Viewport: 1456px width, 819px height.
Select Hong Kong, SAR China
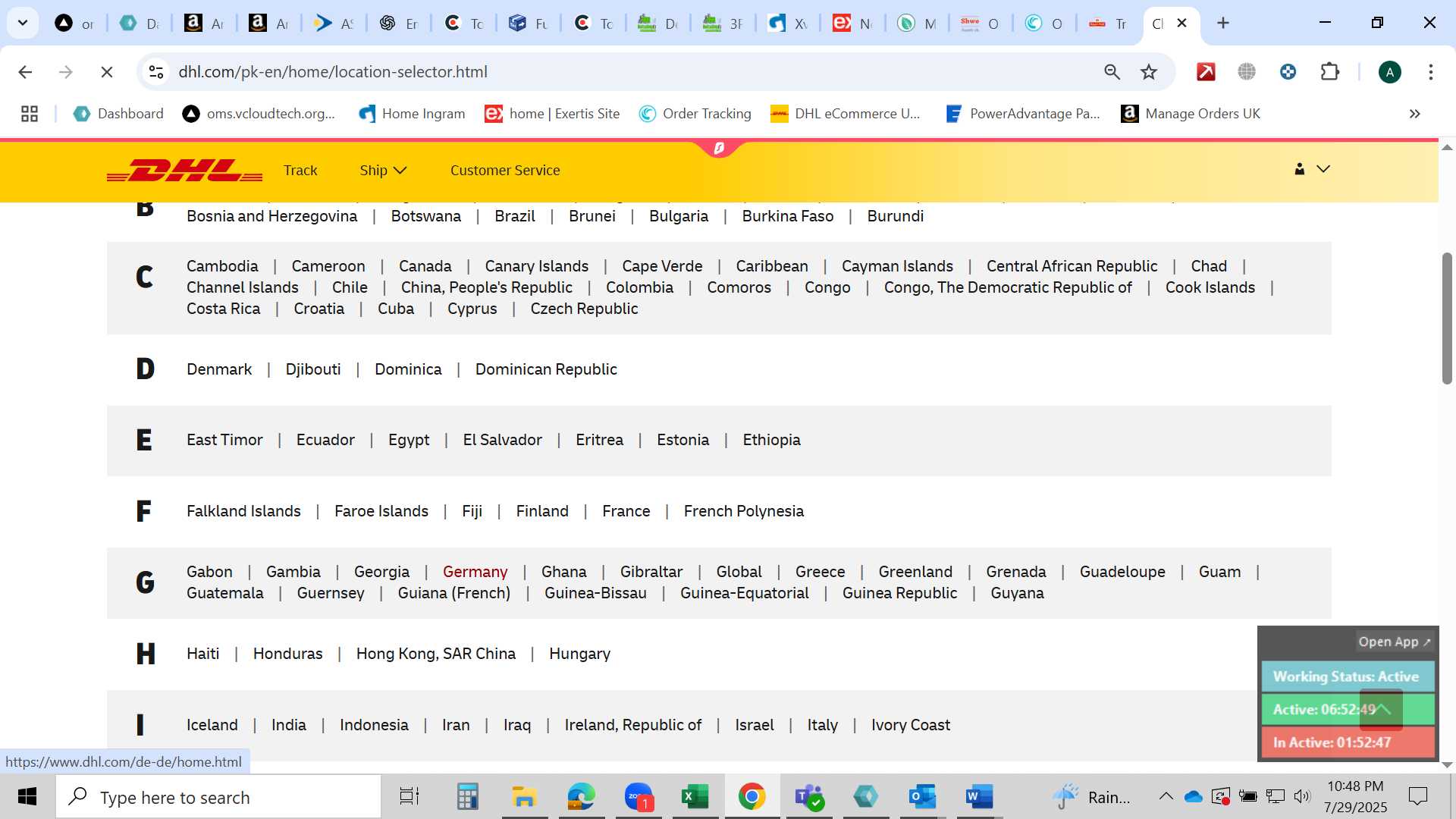[435, 654]
